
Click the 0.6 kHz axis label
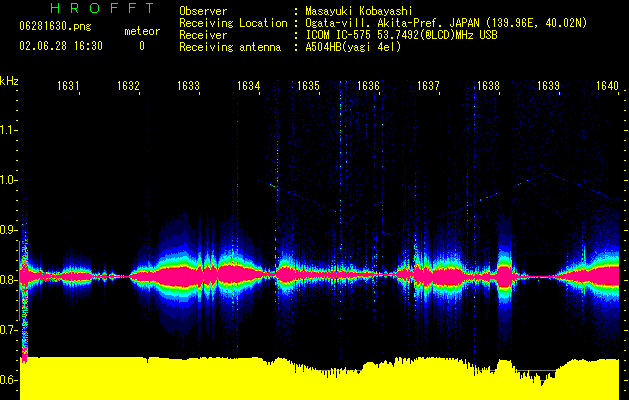pyautogui.click(x=7, y=380)
